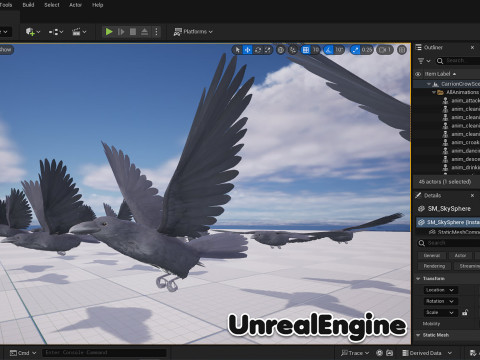The image size is (480, 360).
Task: Open viewport layout options icon
Action: (x=402, y=50)
